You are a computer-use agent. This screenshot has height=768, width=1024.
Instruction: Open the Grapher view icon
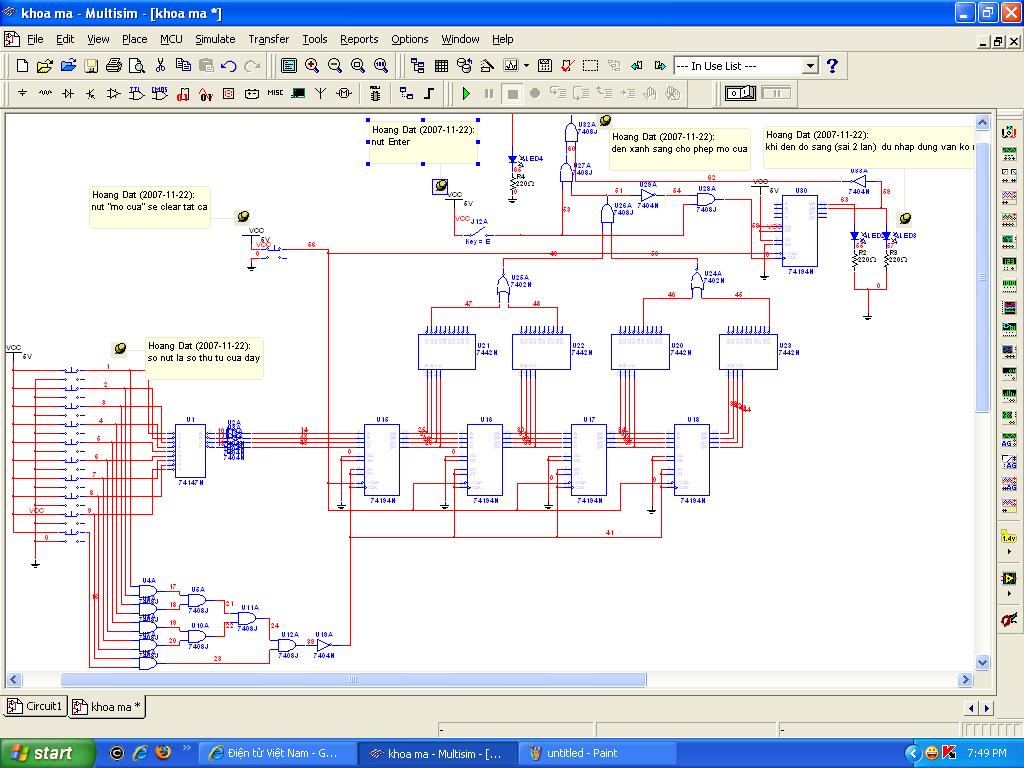point(511,65)
